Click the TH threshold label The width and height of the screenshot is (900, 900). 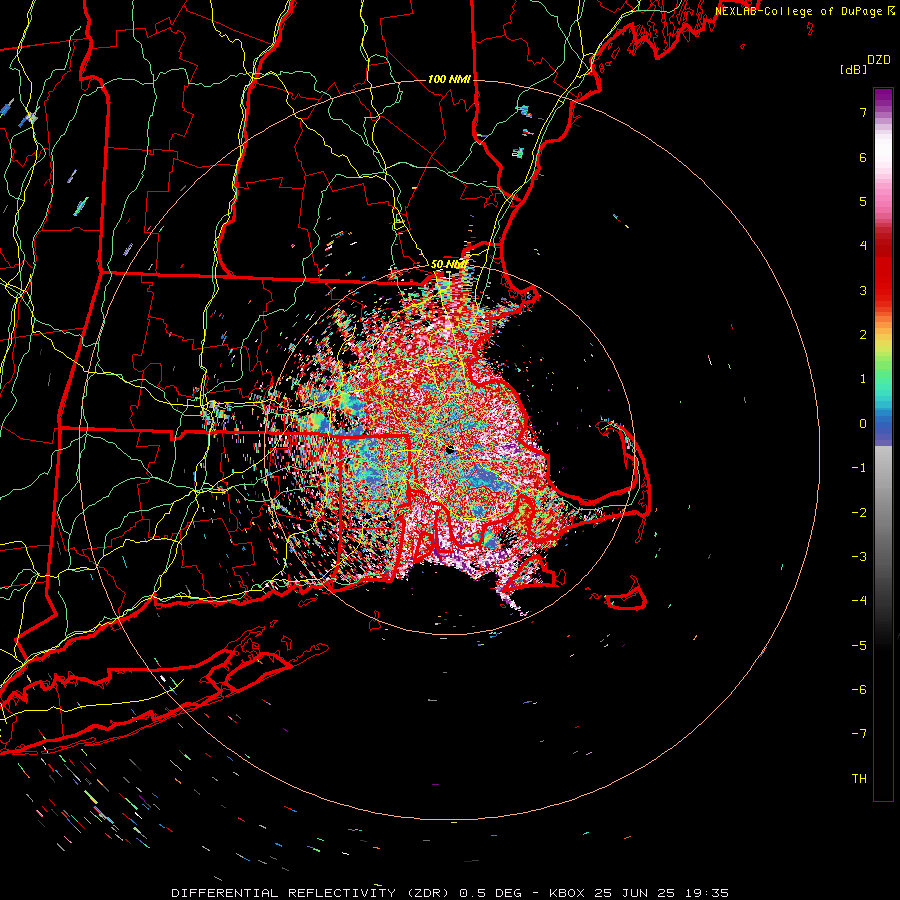[859, 779]
